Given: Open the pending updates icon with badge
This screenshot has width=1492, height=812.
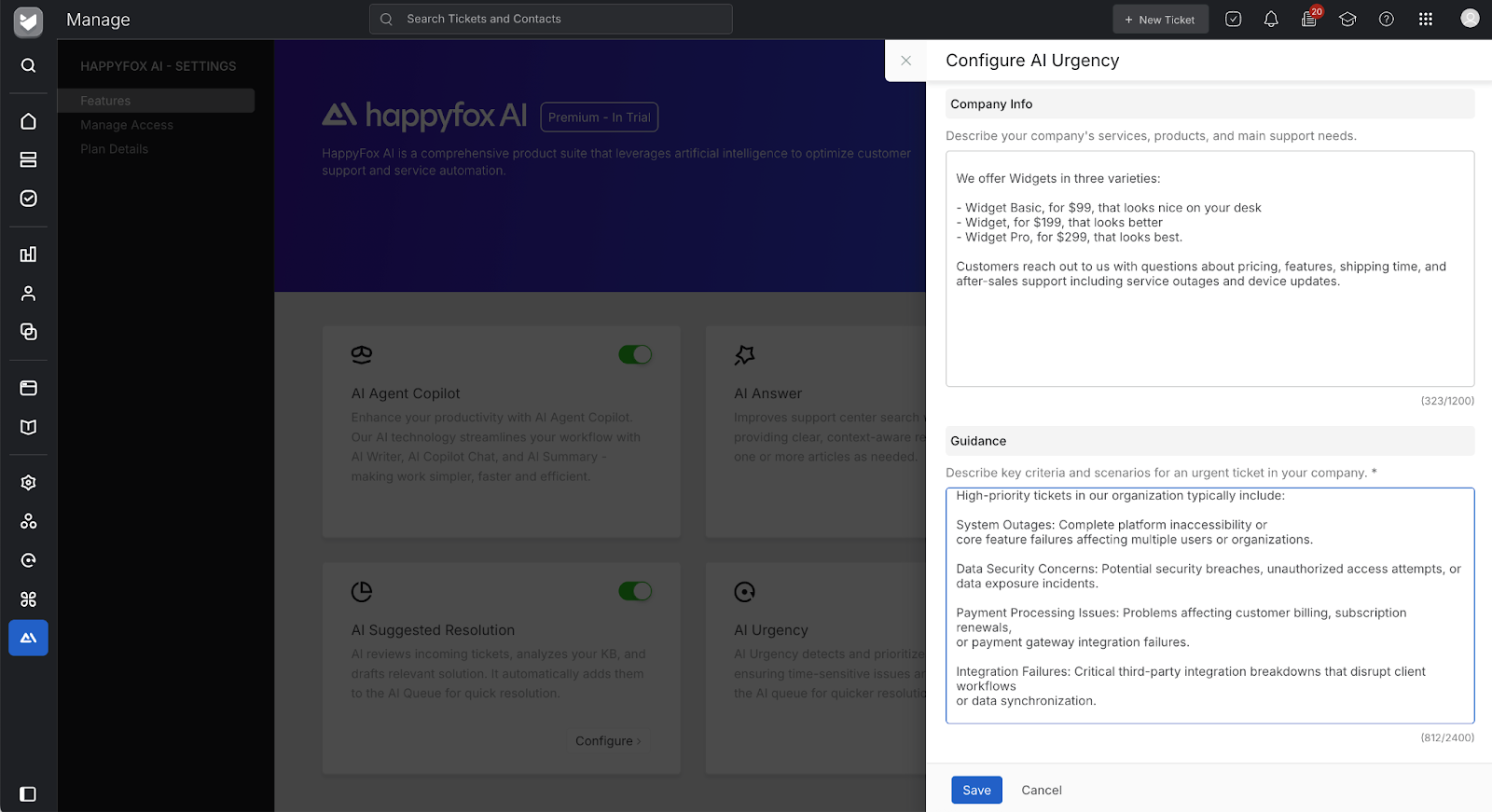Looking at the screenshot, I should [1309, 20].
